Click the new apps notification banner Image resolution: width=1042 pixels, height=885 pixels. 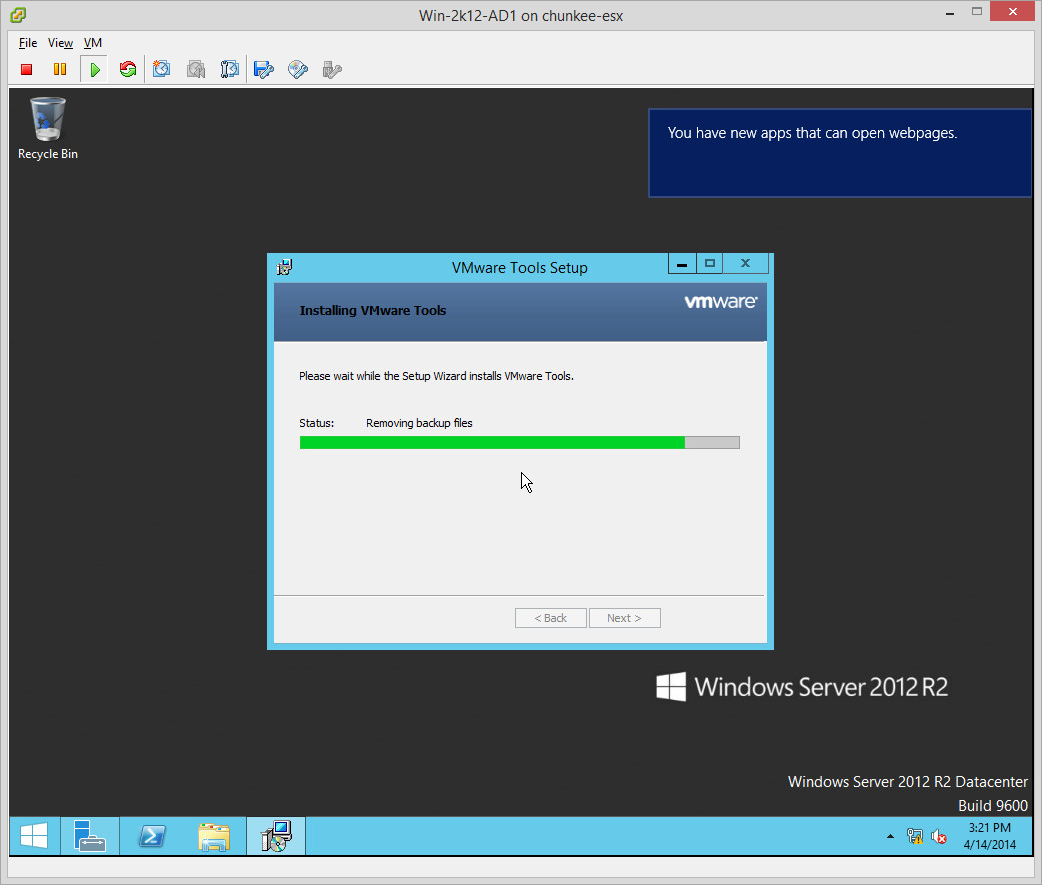(x=839, y=152)
